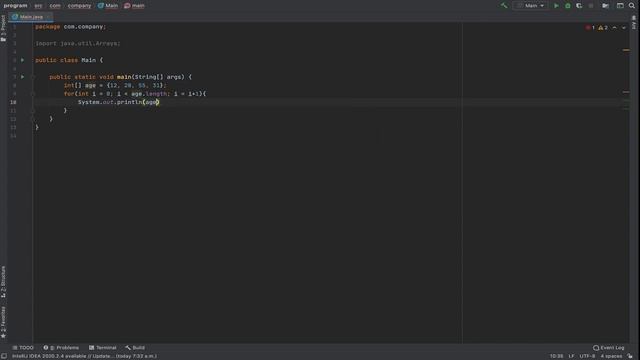
Task: Click the package com.company line
Action: [x=70, y=27]
